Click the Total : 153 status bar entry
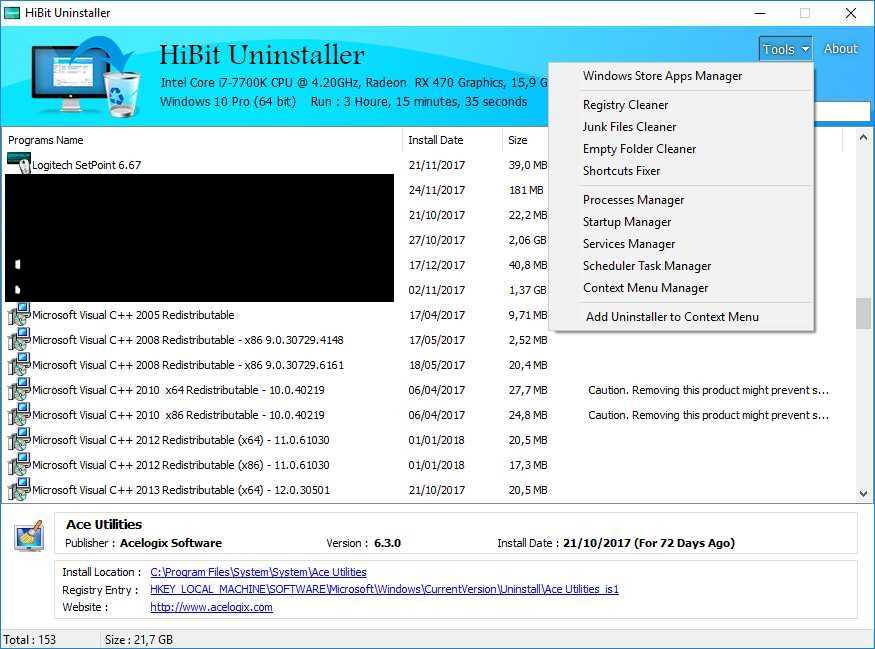This screenshot has height=649, width=875. click(x=30, y=640)
